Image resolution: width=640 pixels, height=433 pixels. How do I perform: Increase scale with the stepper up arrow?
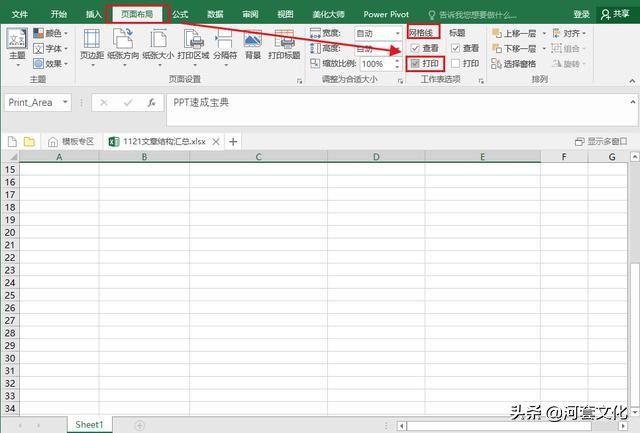[397, 60]
